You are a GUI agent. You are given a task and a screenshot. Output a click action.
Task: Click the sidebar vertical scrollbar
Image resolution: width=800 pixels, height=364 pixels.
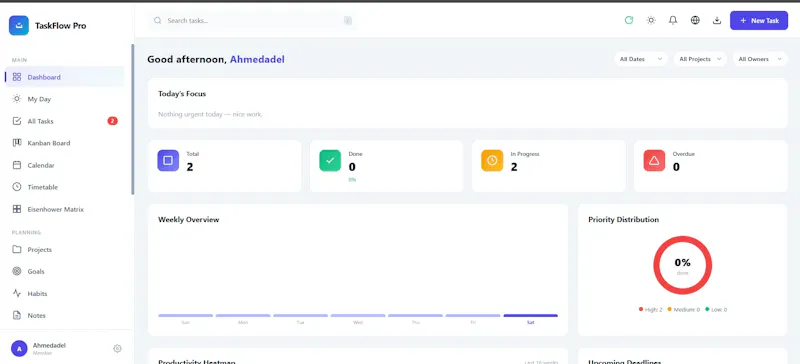pos(133,119)
